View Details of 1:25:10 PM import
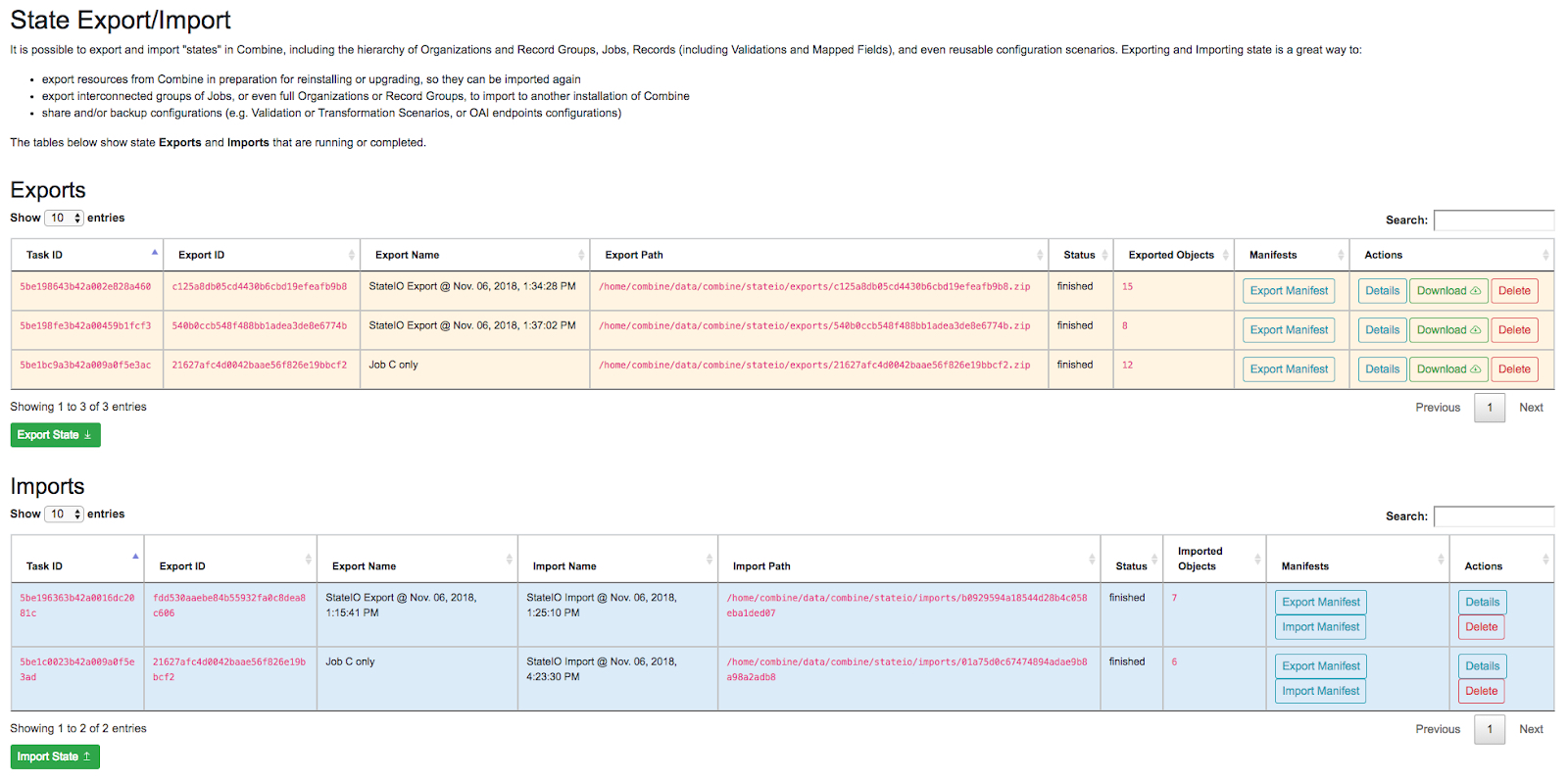Screen dimensions: 1568x782 point(1482,602)
